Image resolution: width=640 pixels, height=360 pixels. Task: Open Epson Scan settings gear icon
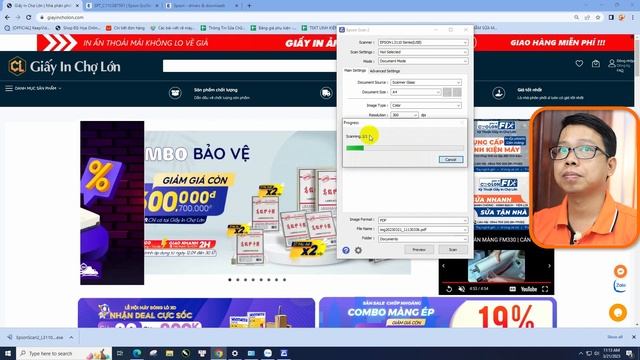click(358, 250)
